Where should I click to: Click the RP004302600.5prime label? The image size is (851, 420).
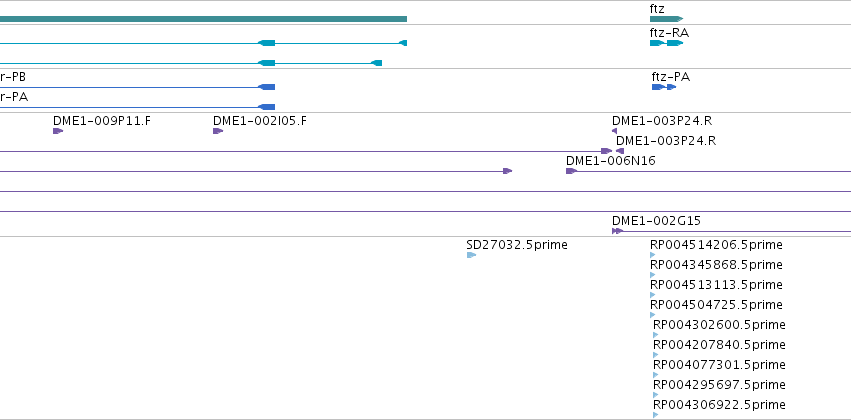tap(719, 325)
